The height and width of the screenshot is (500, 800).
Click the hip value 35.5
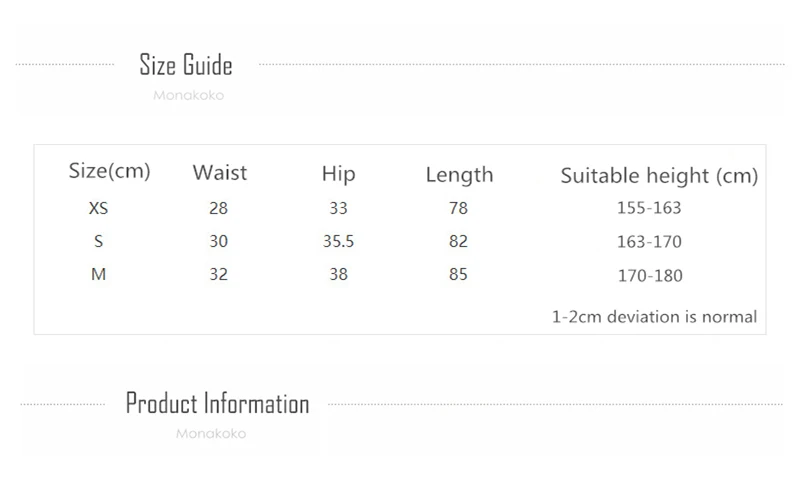click(338, 241)
